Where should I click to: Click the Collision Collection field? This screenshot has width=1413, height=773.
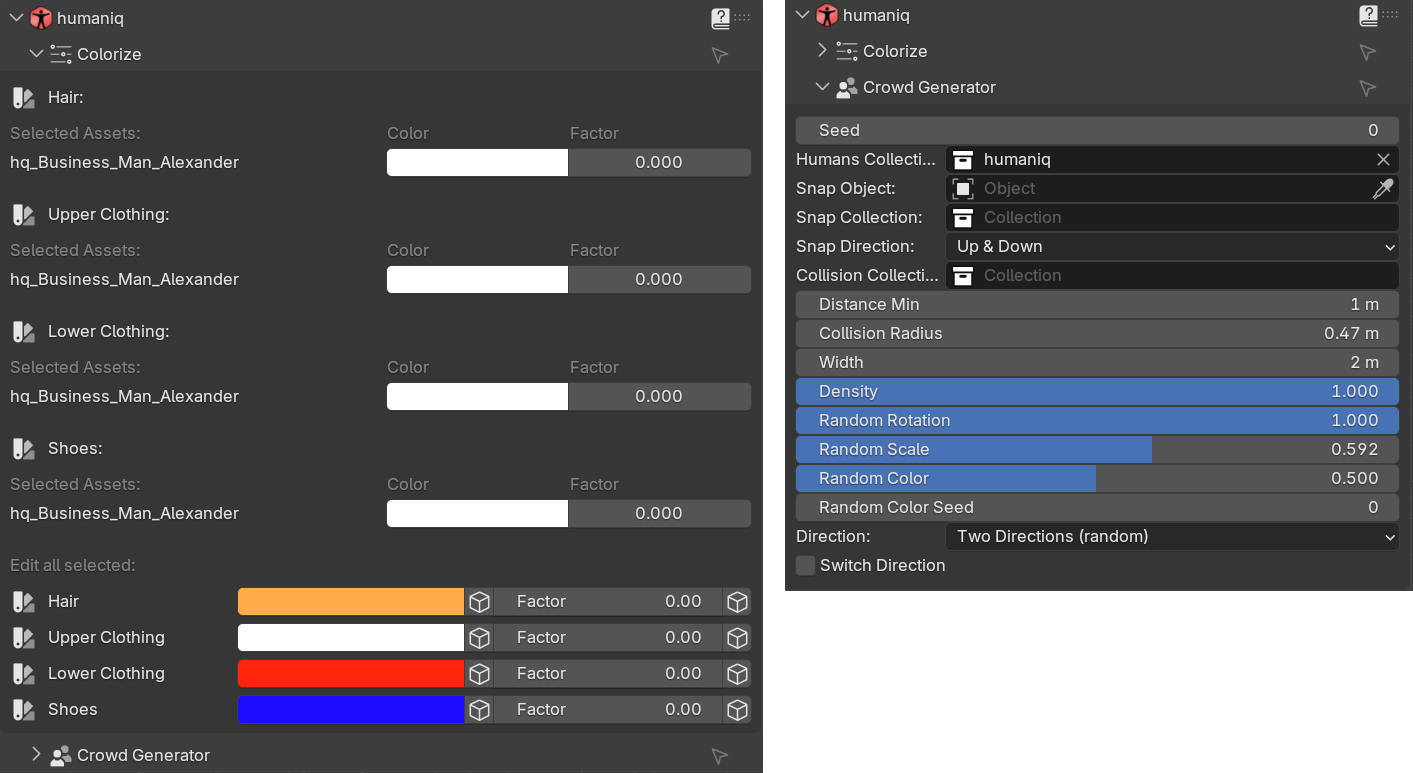(1172, 275)
